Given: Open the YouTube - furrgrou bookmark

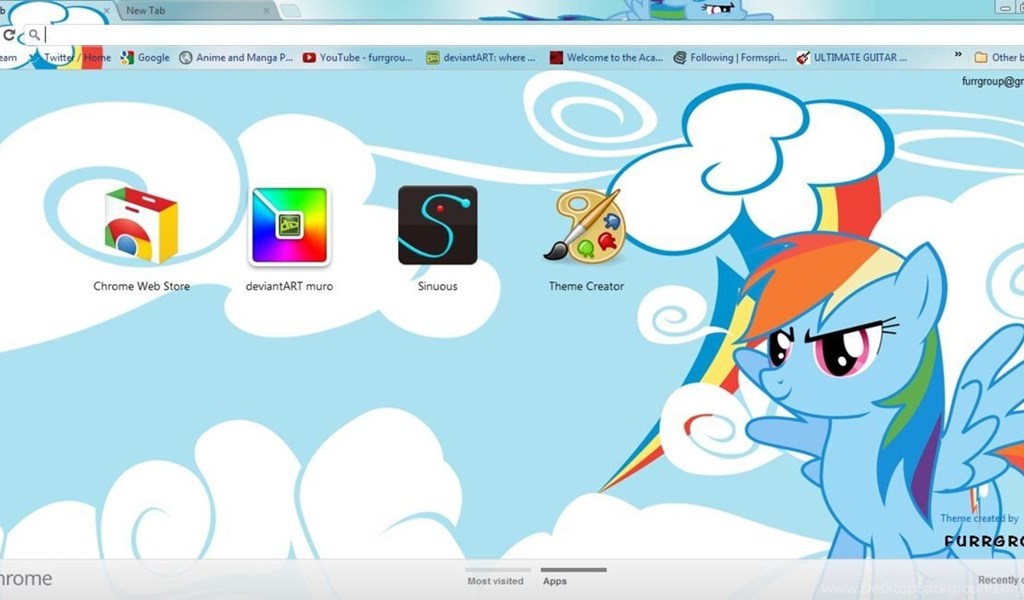Looking at the screenshot, I should 357,57.
